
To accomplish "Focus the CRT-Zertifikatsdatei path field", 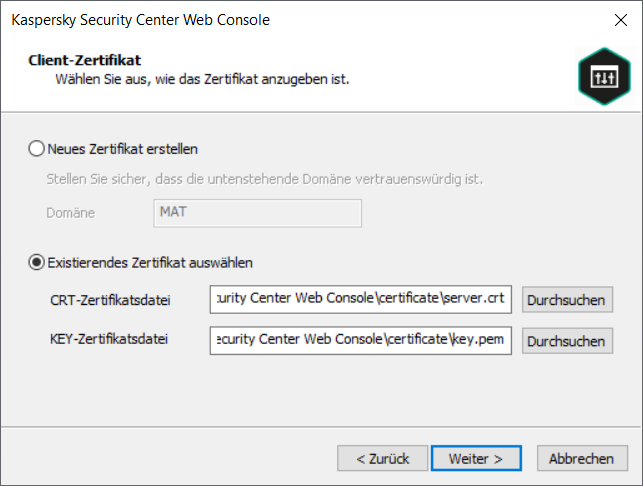I will click(x=362, y=300).
